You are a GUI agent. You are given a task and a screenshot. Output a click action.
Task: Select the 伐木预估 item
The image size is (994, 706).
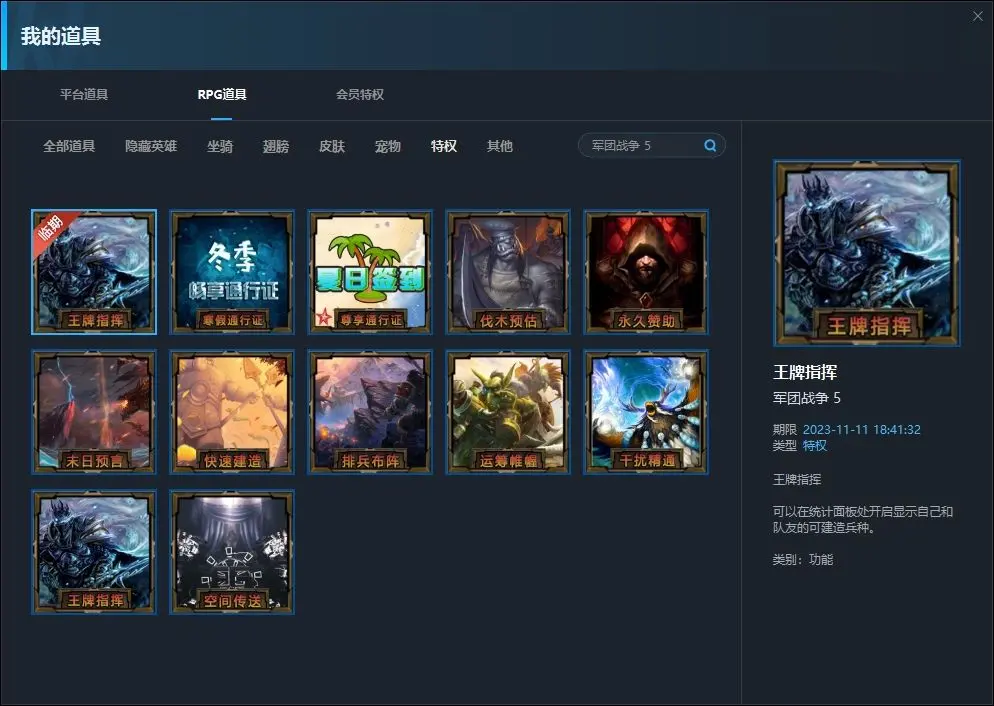[508, 272]
